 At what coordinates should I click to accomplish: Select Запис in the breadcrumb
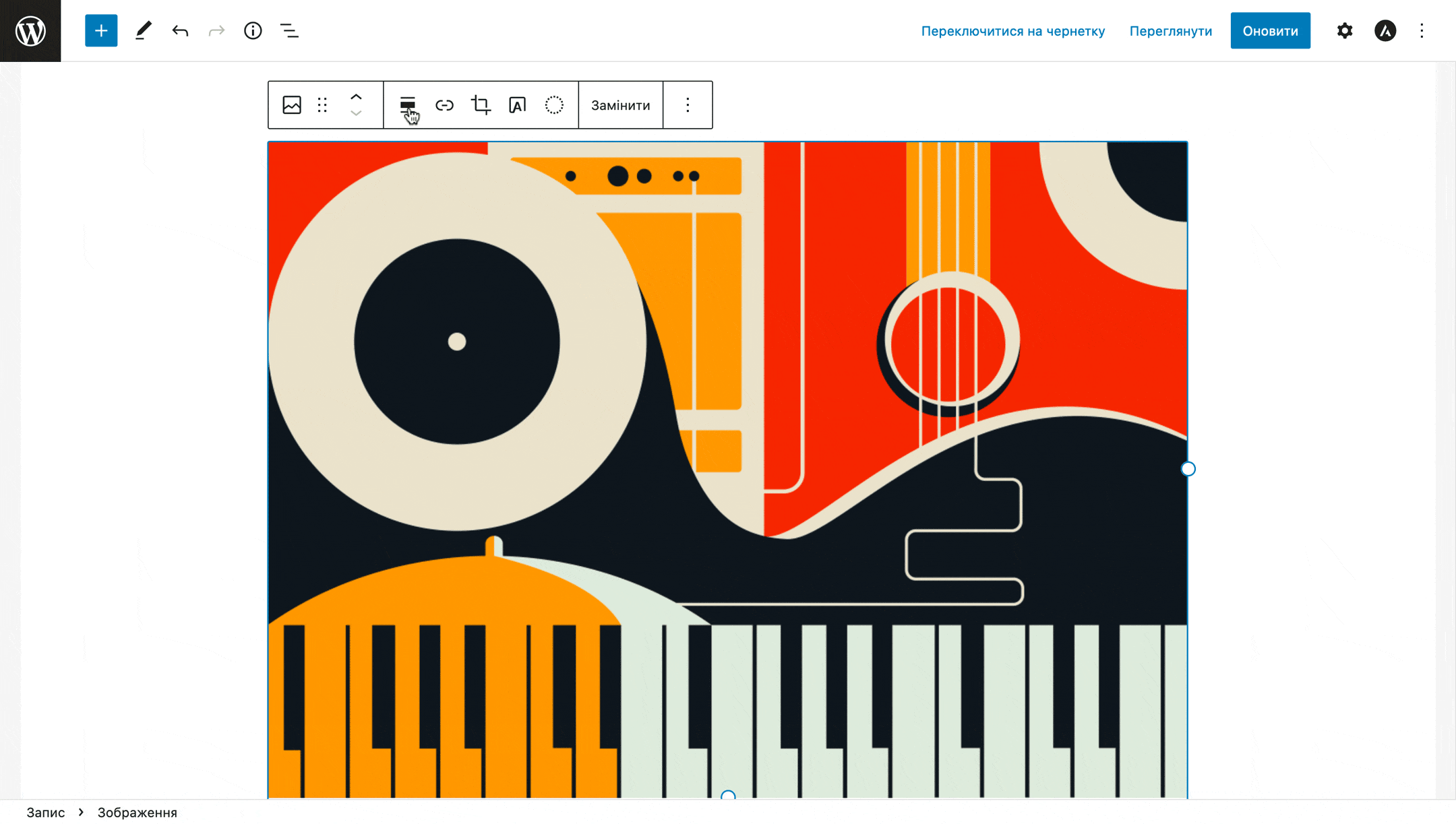coord(46,813)
